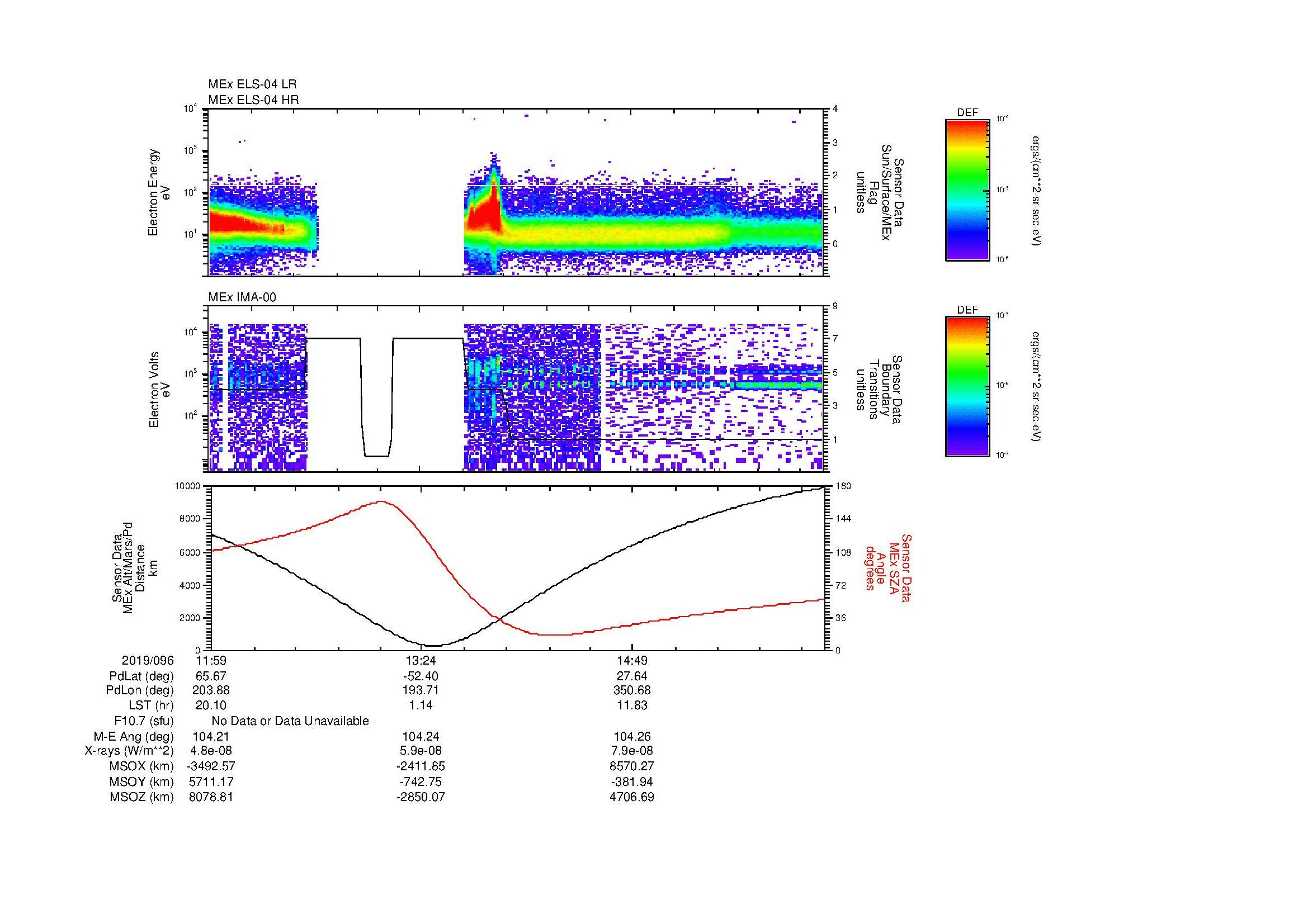Click the red MEx SZA Angle axis label

coord(888,568)
